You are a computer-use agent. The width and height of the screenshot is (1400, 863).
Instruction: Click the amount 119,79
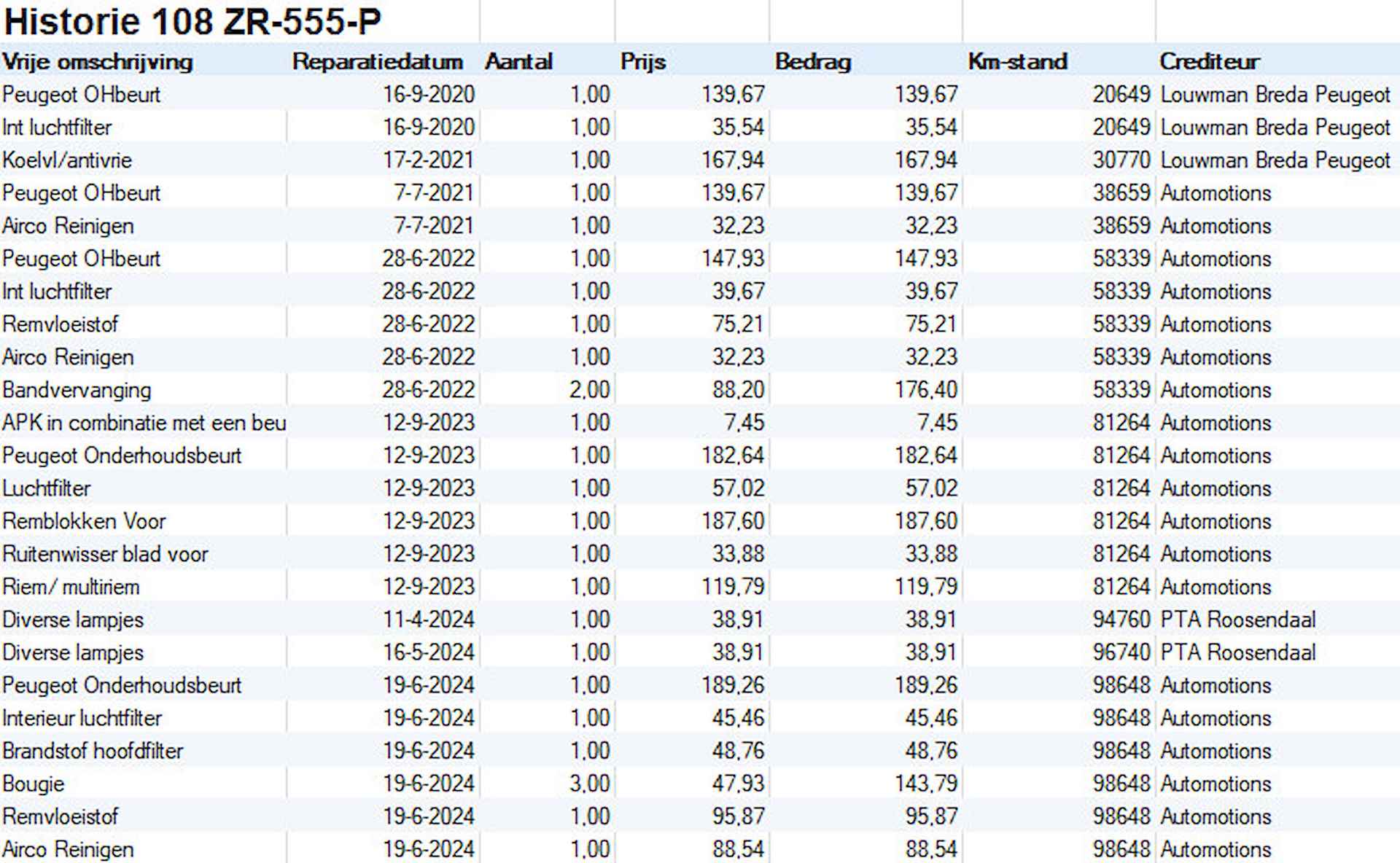tap(926, 586)
